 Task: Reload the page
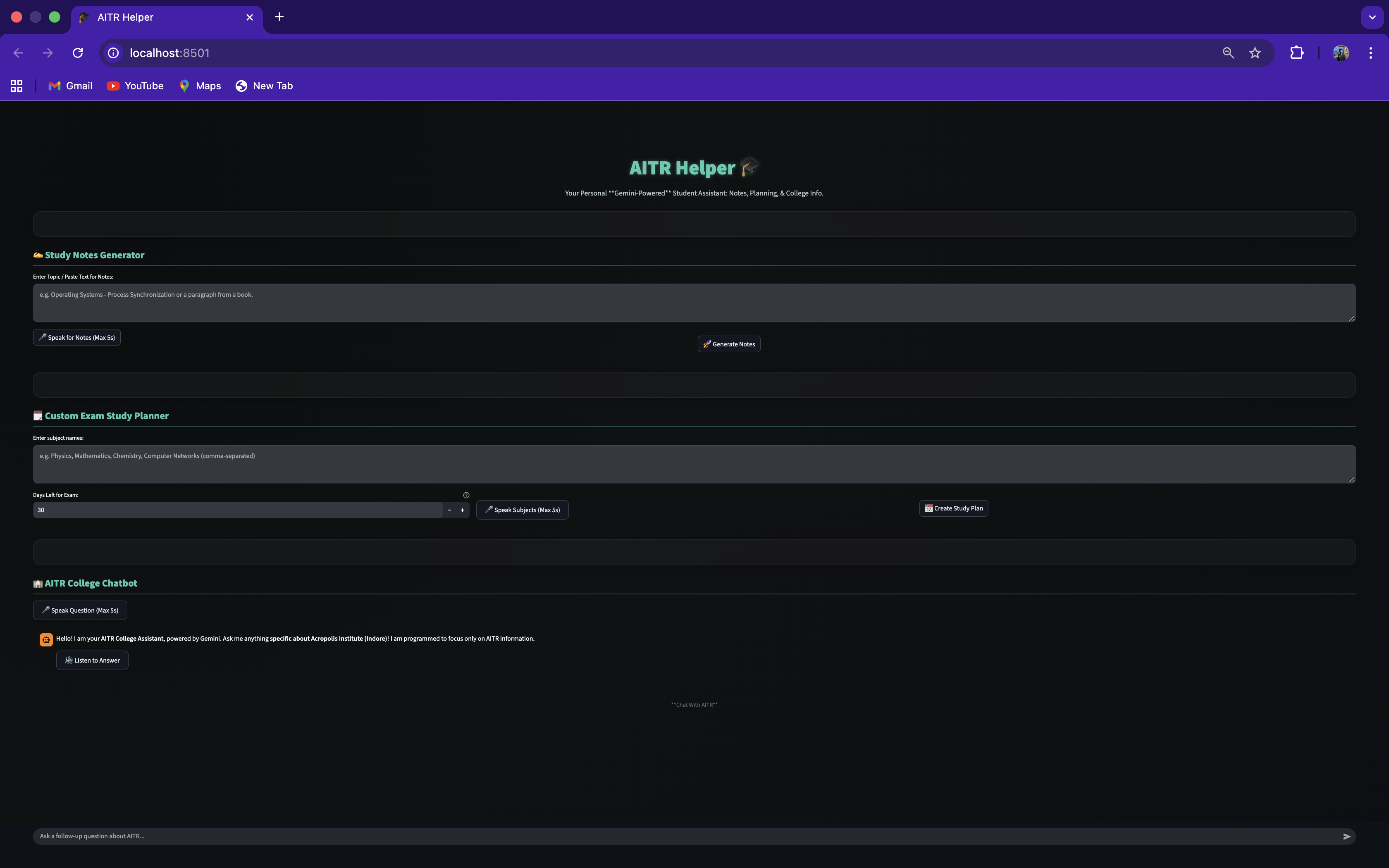[77, 53]
